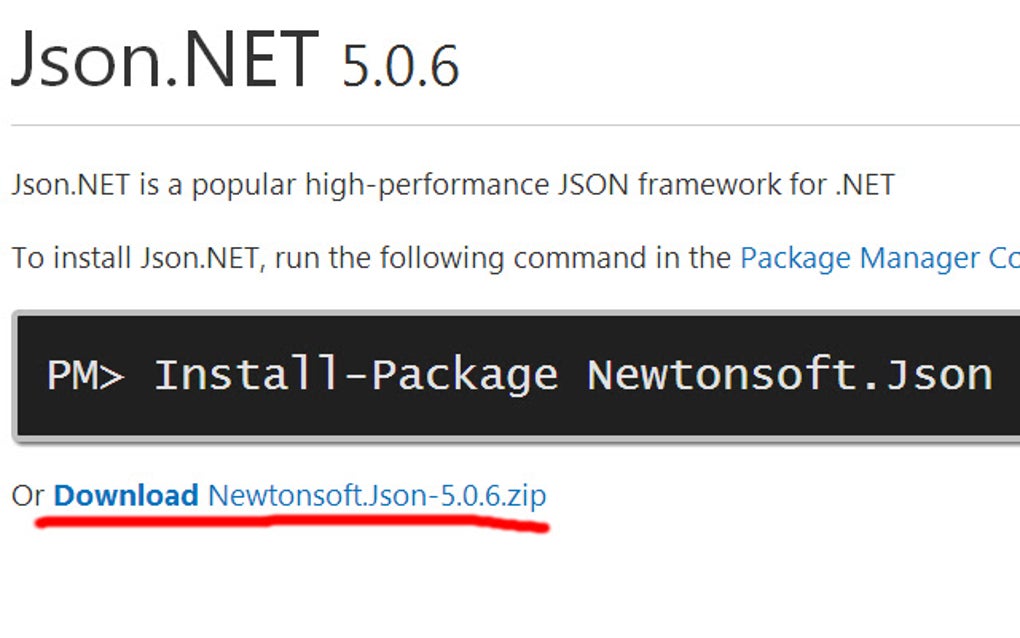Click the Json.NET description sentence
This screenshot has width=1020, height=638.
(x=452, y=185)
